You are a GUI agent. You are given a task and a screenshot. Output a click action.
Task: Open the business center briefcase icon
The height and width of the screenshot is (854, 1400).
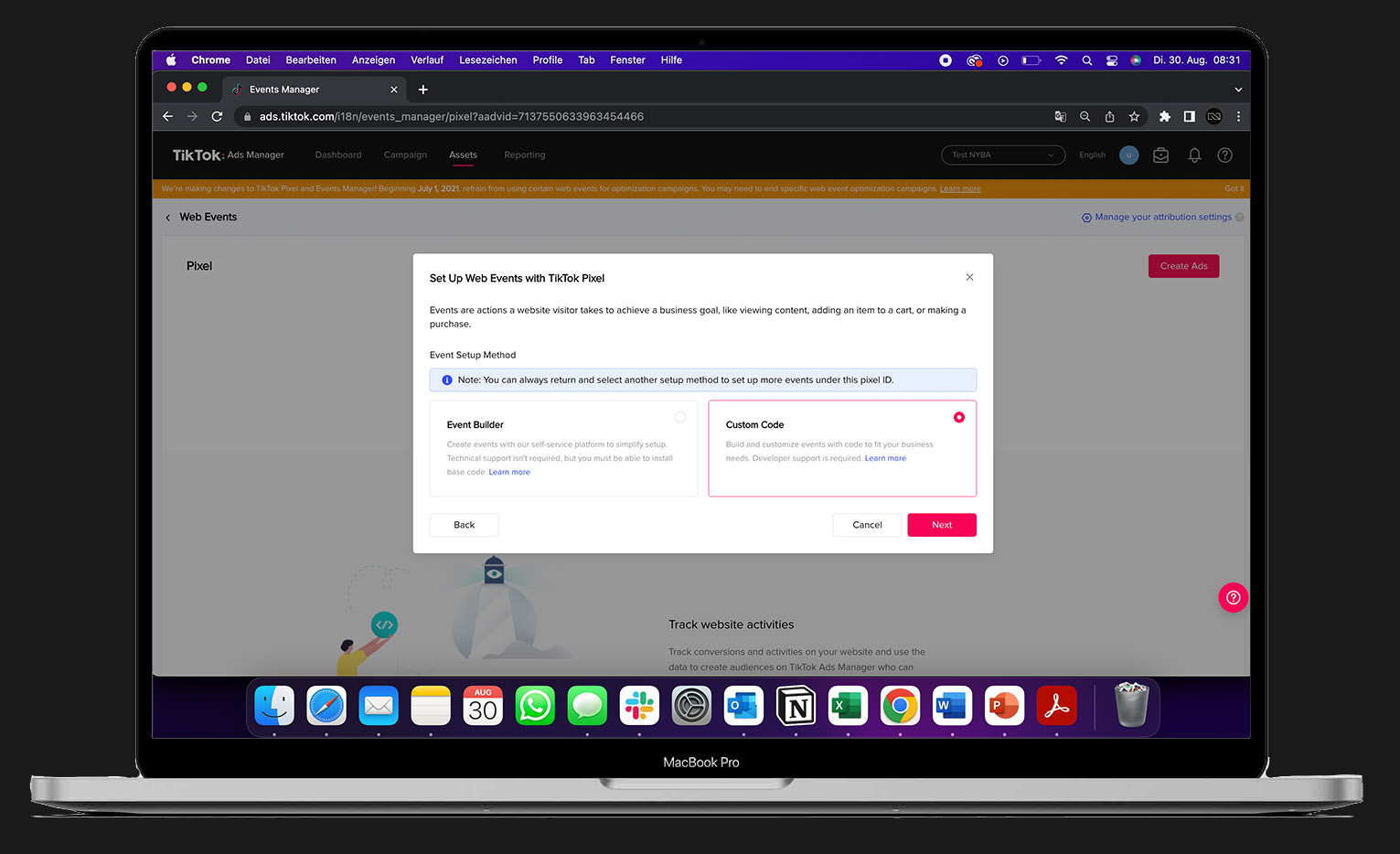(x=1160, y=155)
